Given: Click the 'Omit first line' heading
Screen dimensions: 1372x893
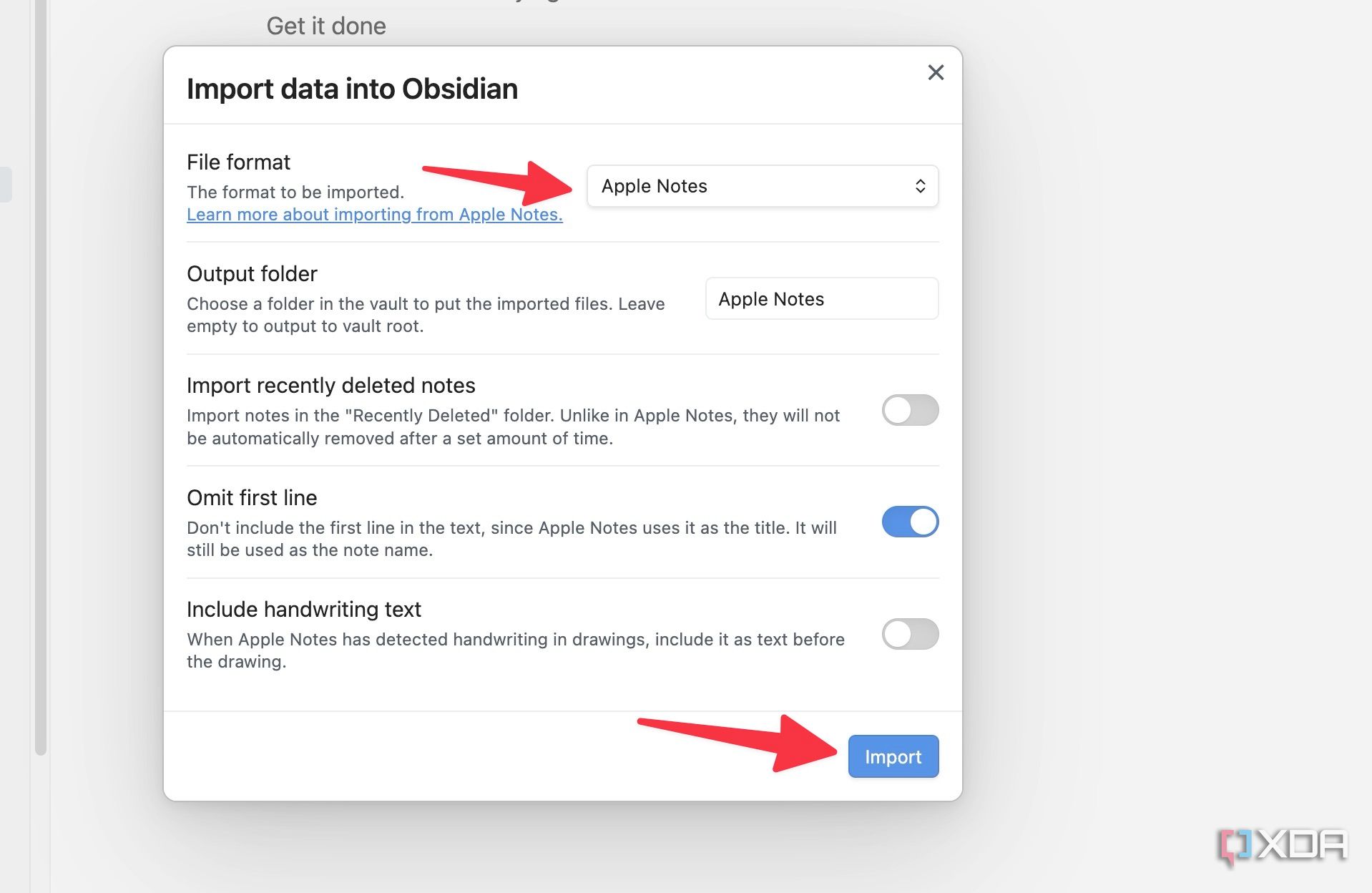Looking at the screenshot, I should tap(251, 497).
